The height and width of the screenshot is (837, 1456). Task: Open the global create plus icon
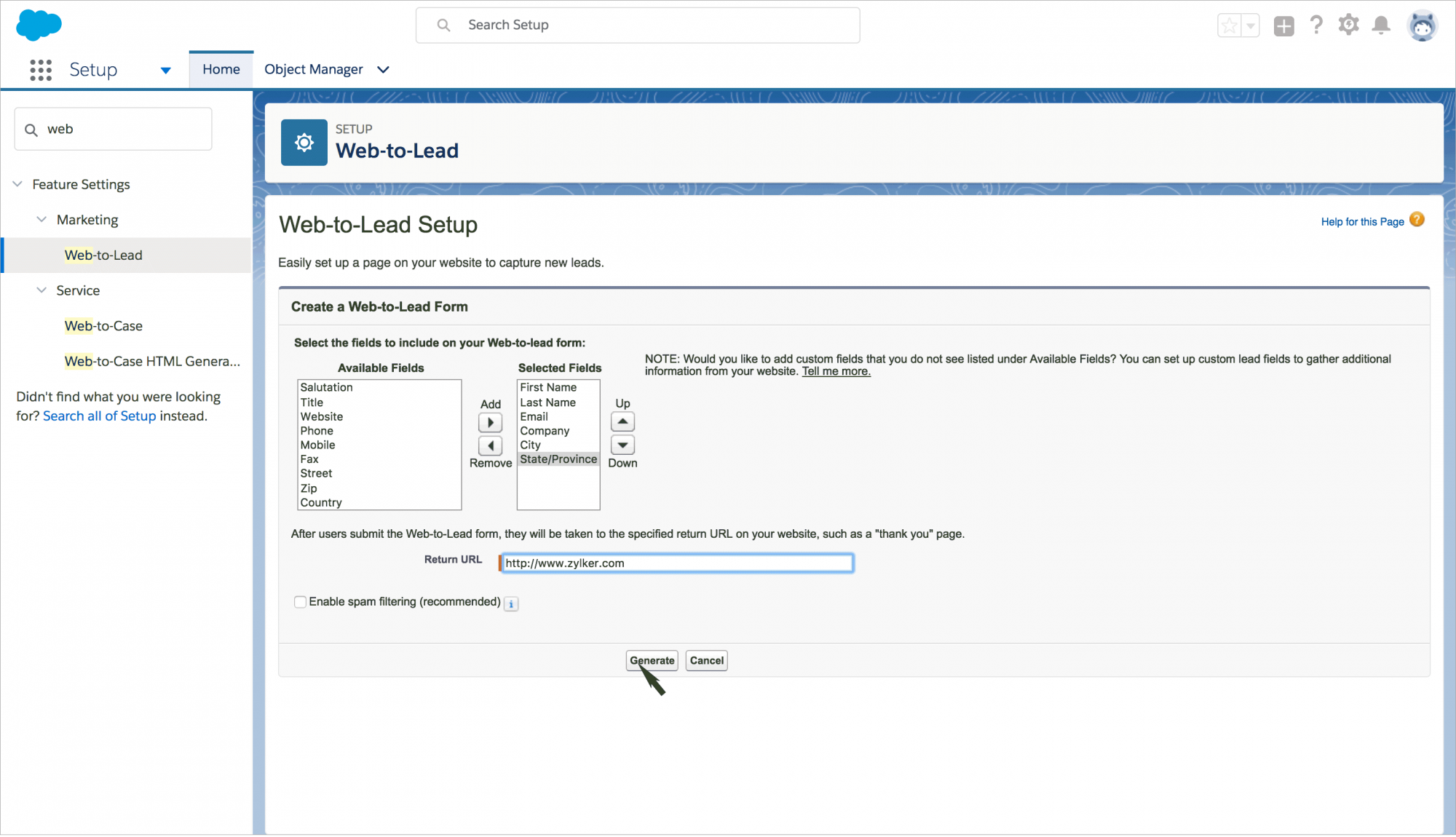(x=1283, y=26)
